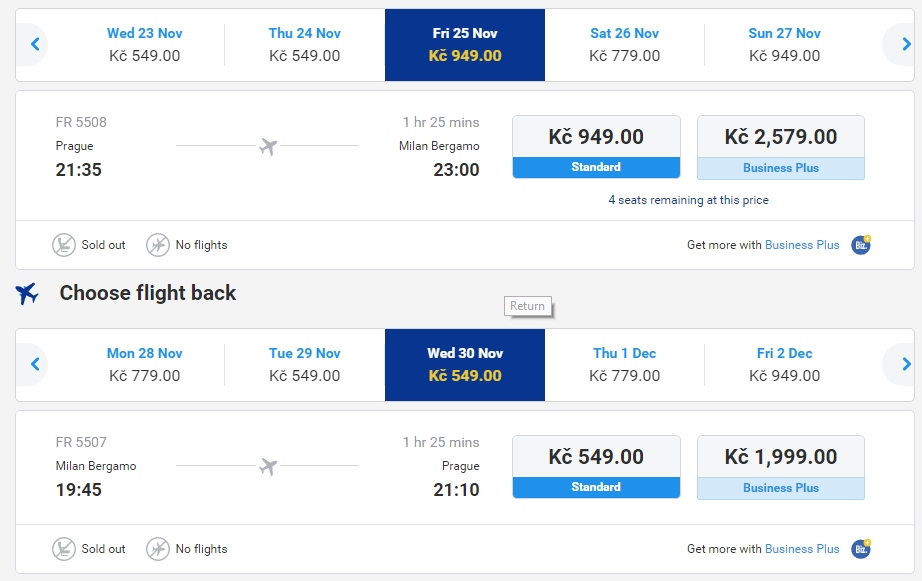Click previous dates arrow for outbound flight
Viewport: 922px width, 581px height.
35,44
